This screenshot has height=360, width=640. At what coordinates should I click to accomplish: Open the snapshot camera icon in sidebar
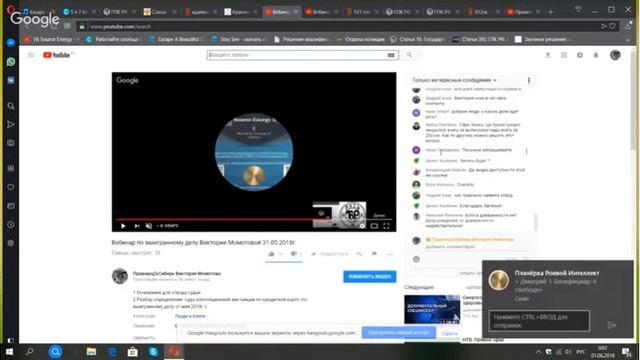click(11, 143)
